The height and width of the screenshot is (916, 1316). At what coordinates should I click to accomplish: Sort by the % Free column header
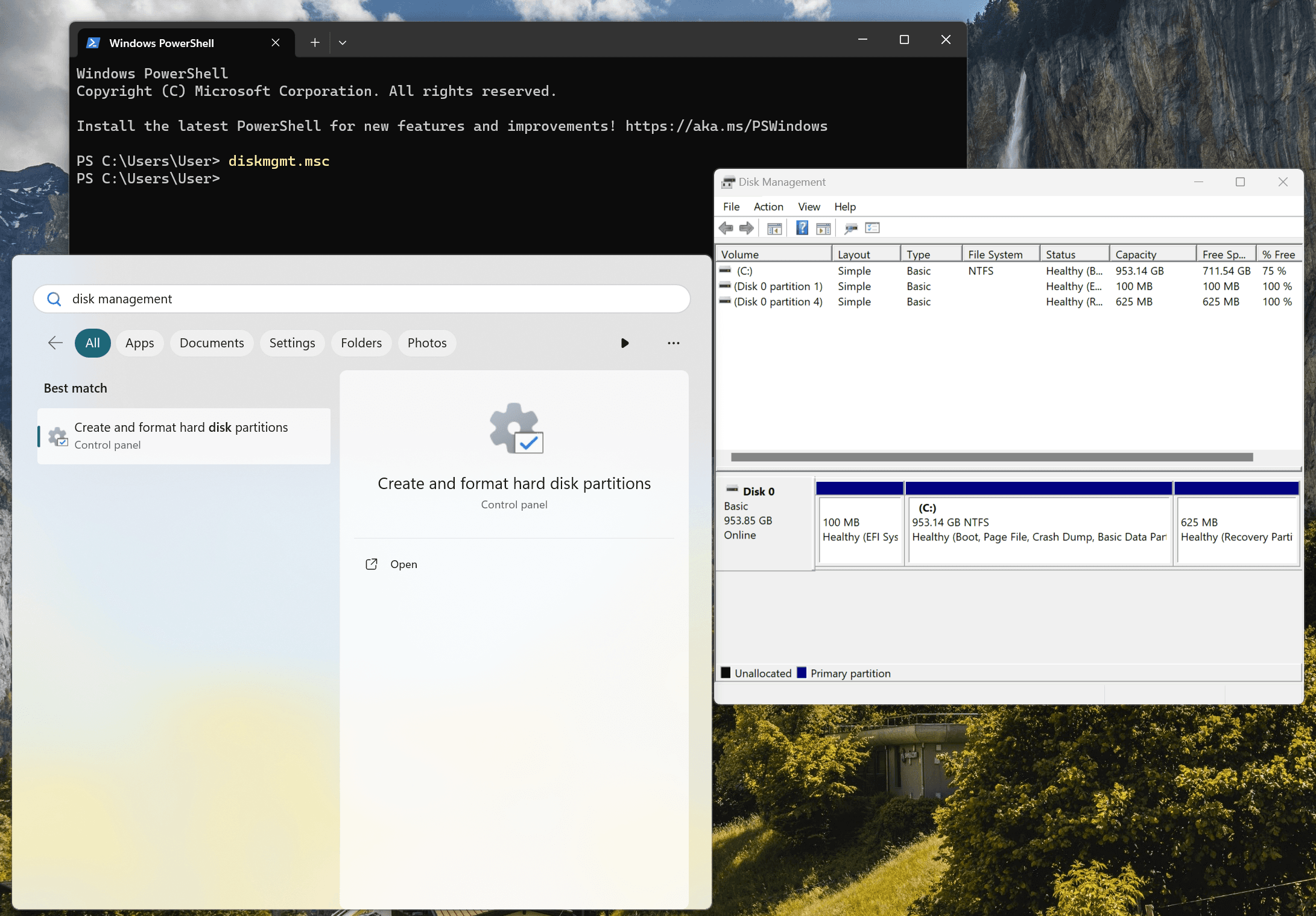[x=1279, y=254]
